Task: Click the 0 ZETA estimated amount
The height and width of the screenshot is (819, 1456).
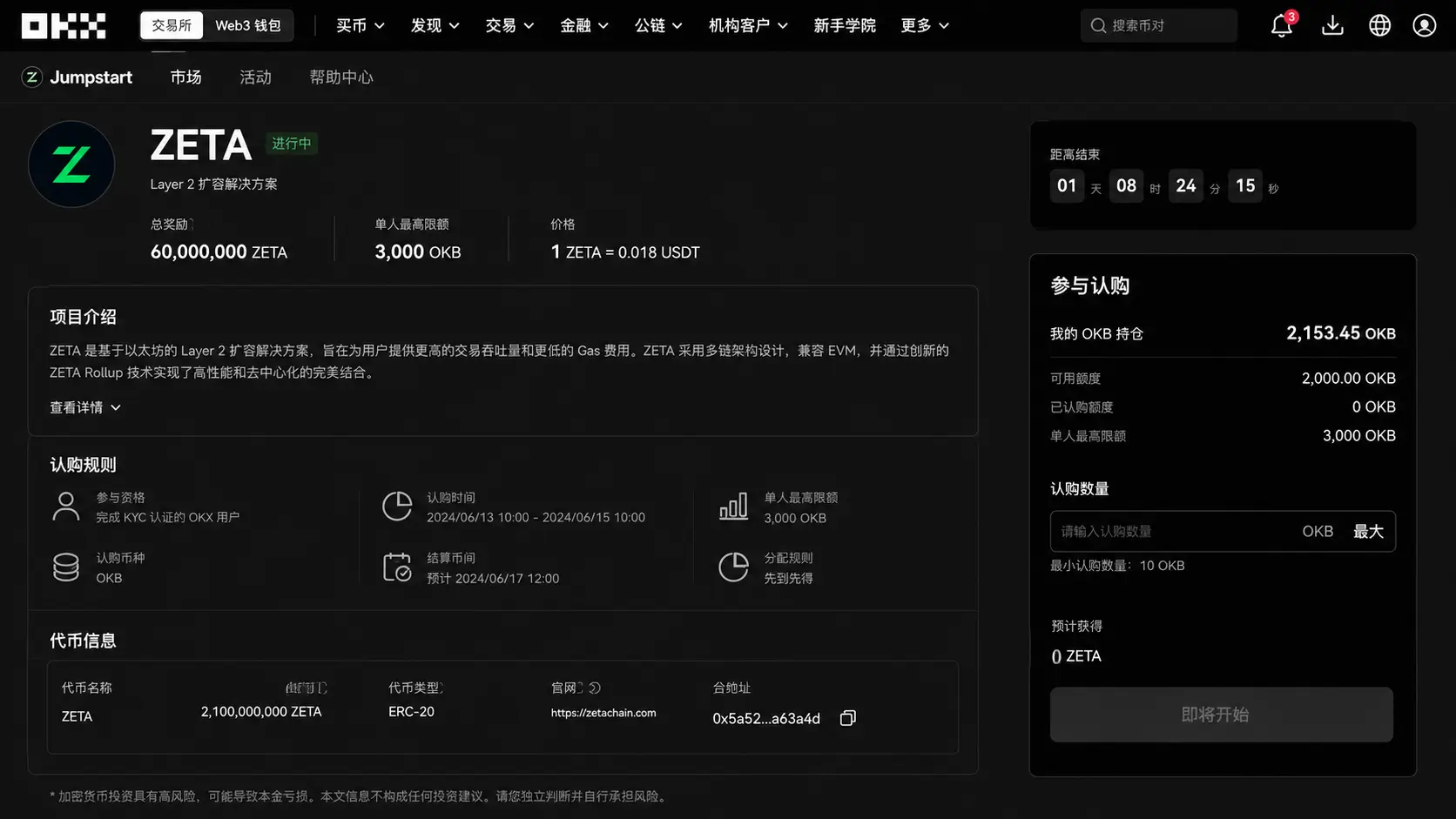Action: click(x=1076, y=656)
